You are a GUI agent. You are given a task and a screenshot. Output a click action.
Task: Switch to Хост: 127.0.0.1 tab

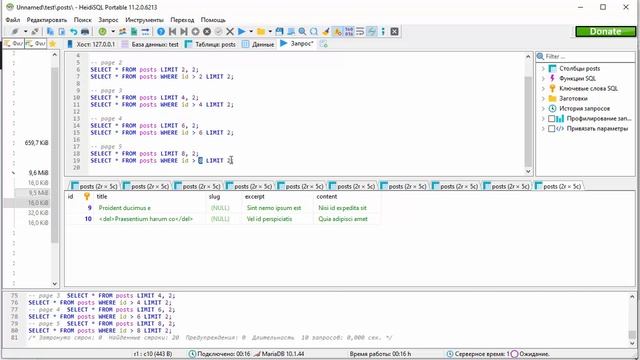(x=91, y=44)
